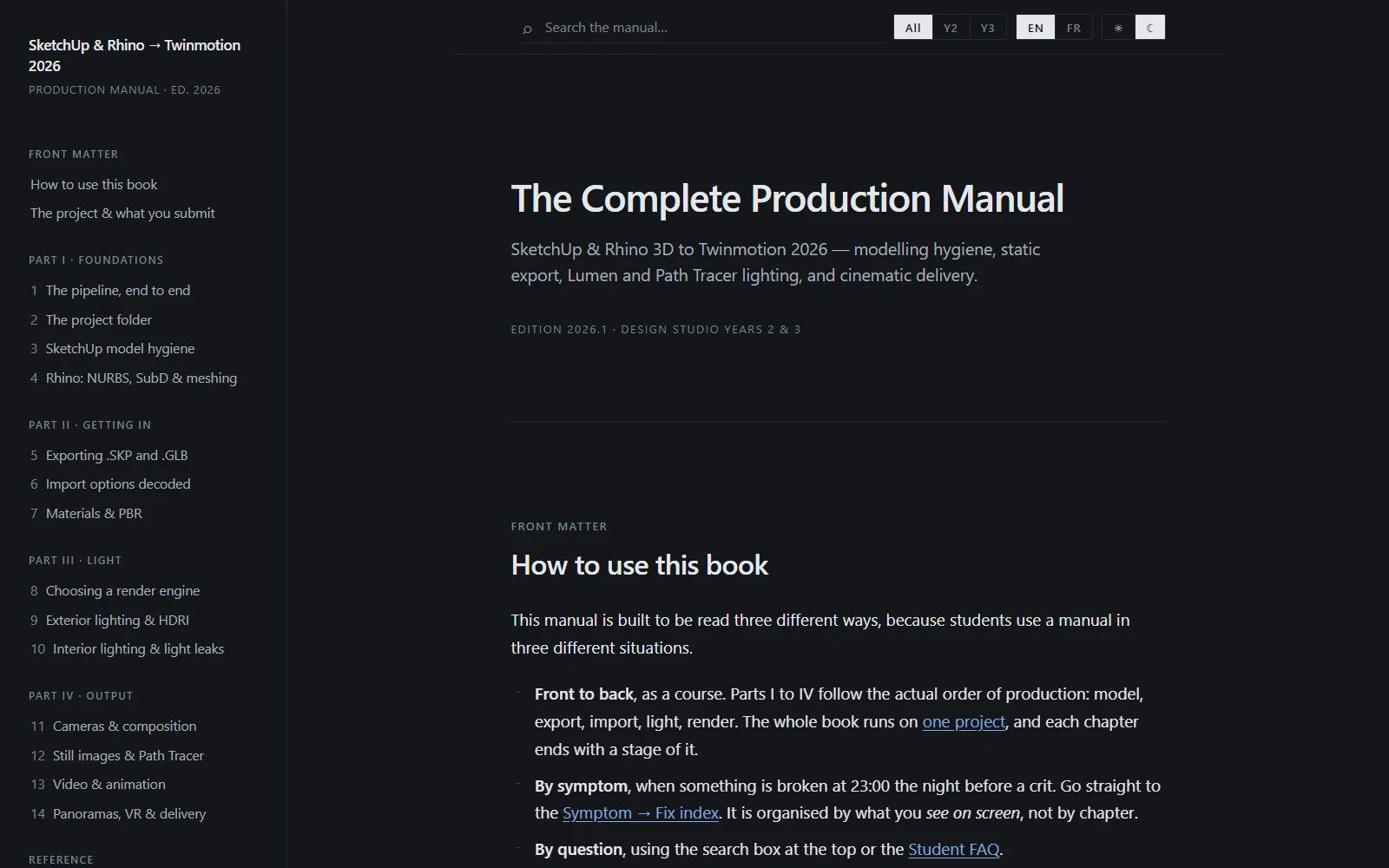Go to chapter 5 Exporting .SKP and .GLB
The image size is (1389, 868).
pos(109,456)
